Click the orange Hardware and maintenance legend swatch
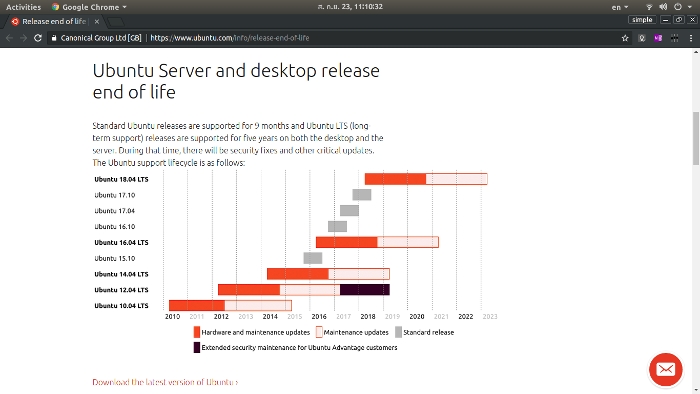 [196, 332]
